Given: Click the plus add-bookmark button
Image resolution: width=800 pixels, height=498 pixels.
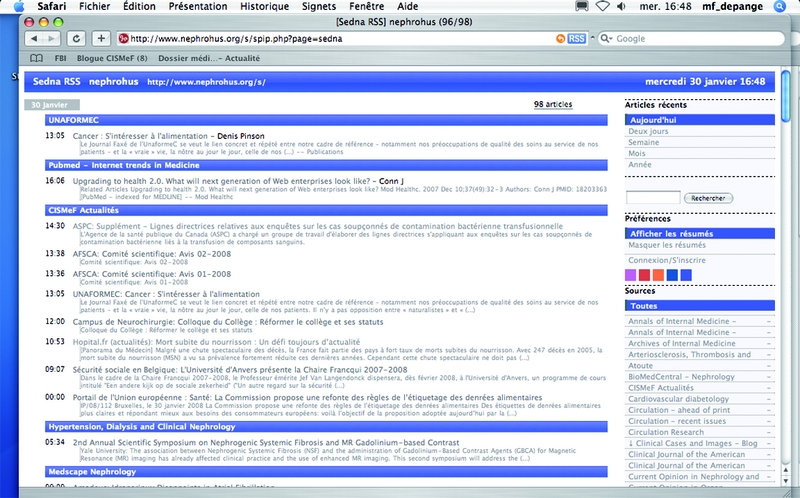Looking at the screenshot, I should [101, 39].
